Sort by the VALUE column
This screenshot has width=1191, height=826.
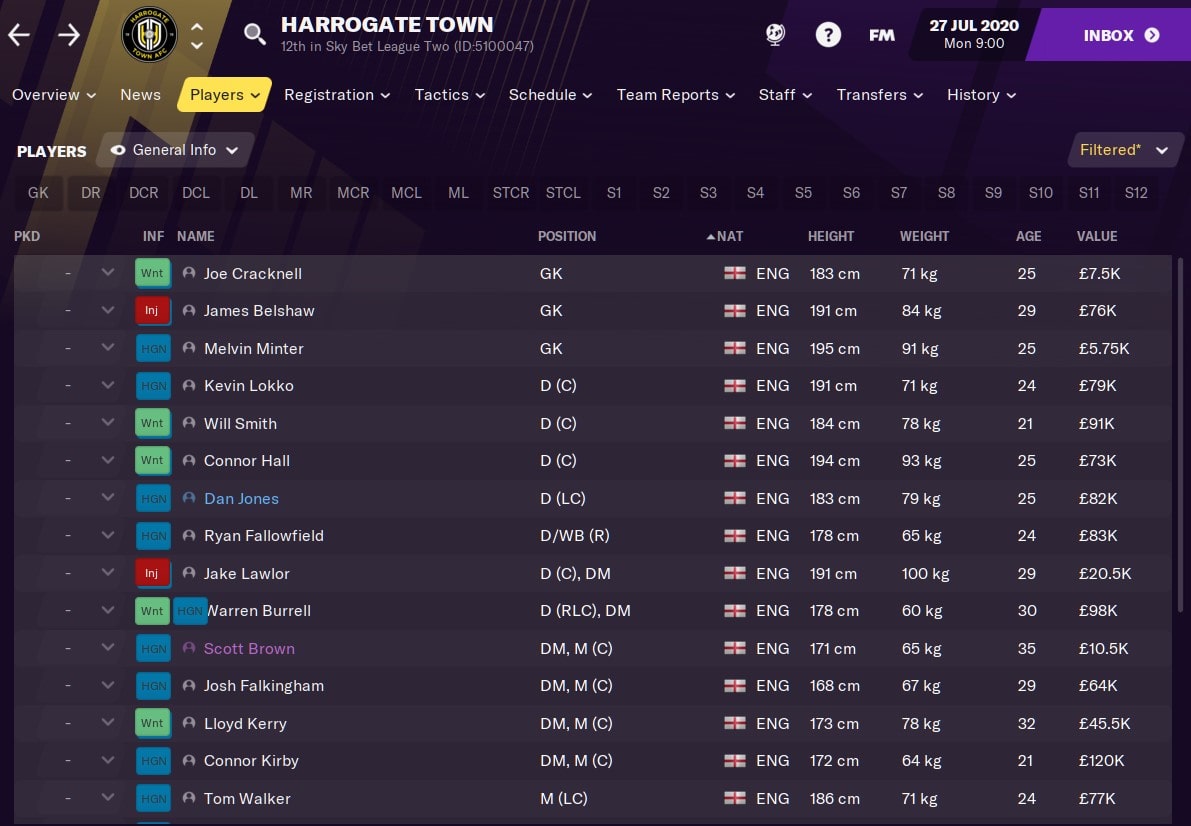pyautogui.click(x=1097, y=236)
